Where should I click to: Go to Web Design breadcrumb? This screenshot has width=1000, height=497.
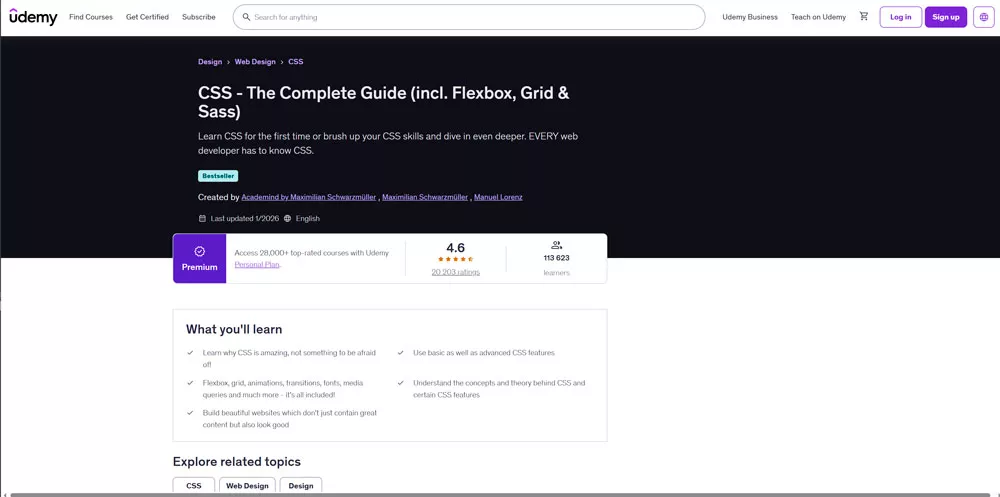255,62
